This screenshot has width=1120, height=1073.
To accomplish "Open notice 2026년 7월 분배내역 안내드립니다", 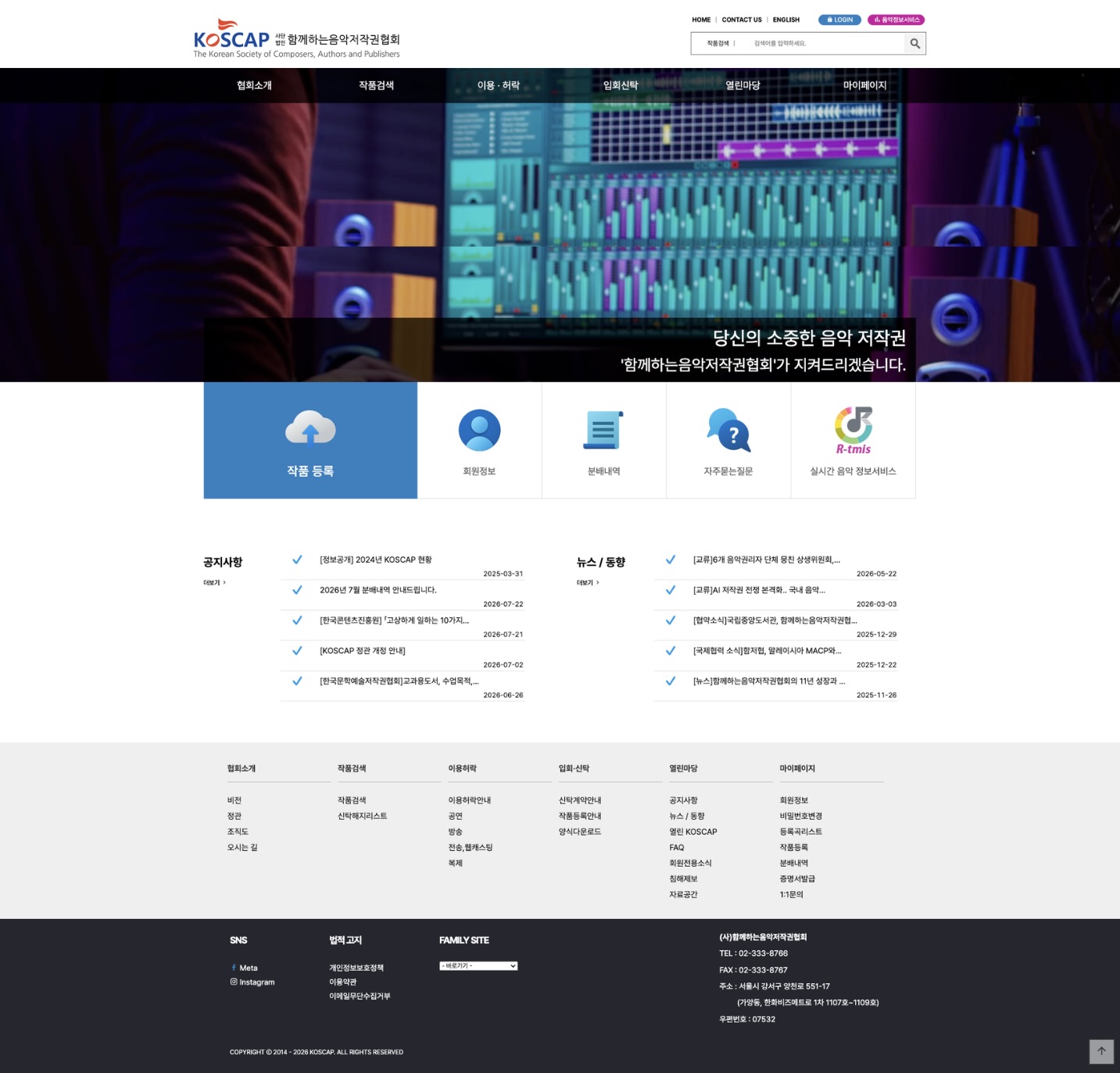I will [x=378, y=590].
